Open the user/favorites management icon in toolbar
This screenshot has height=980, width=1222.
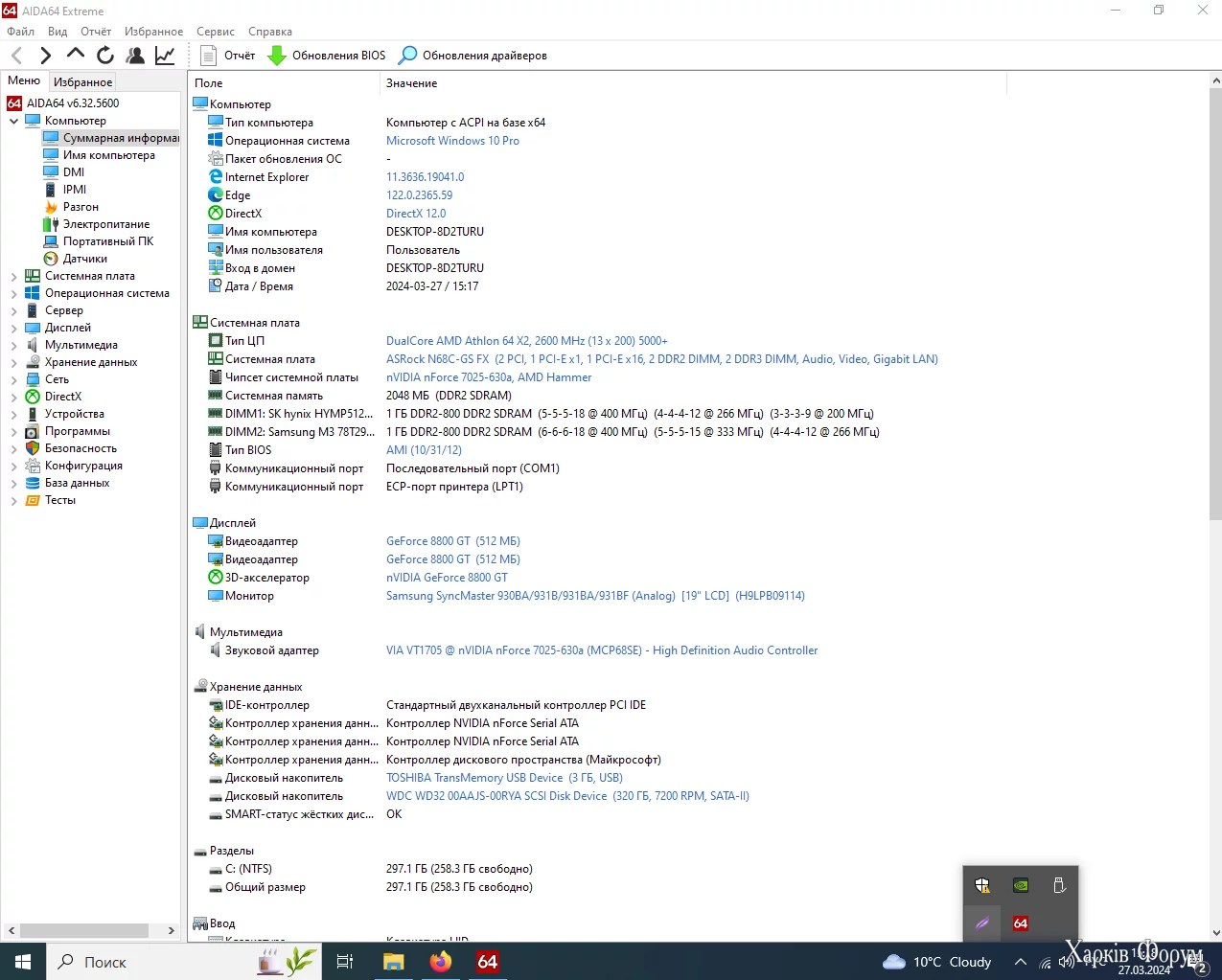(x=135, y=56)
